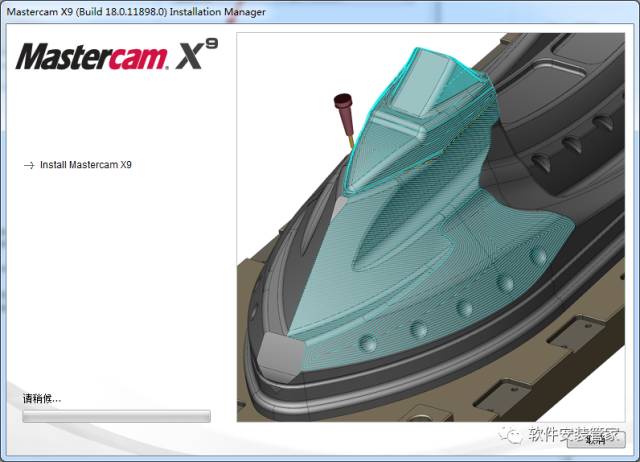Click the Install Mastercam X9 link
The height and width of the screenshot is (462, 640).
[85, 165]
